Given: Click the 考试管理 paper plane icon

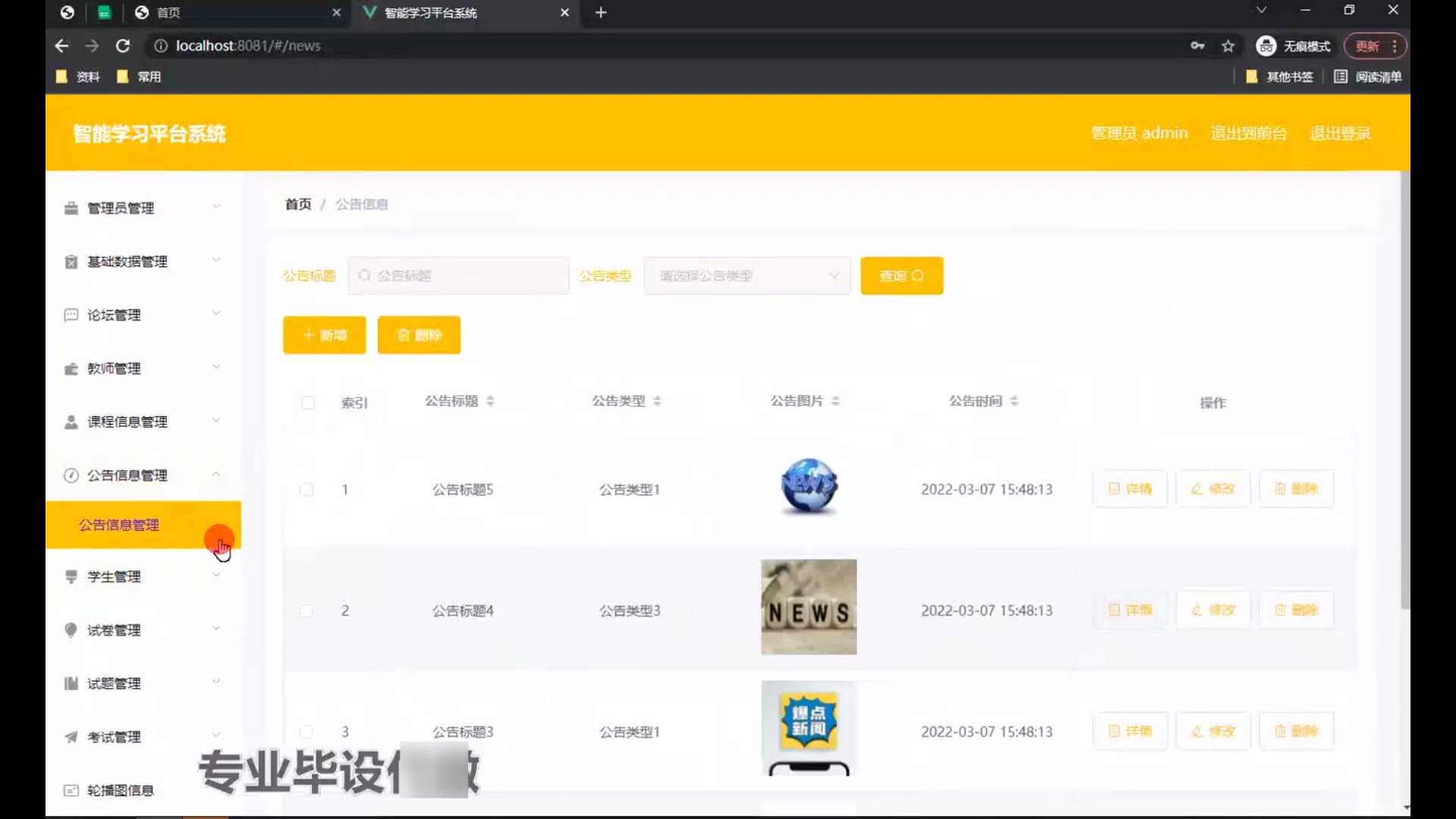Looking at the screenshot, I should [x=71, y=737].
